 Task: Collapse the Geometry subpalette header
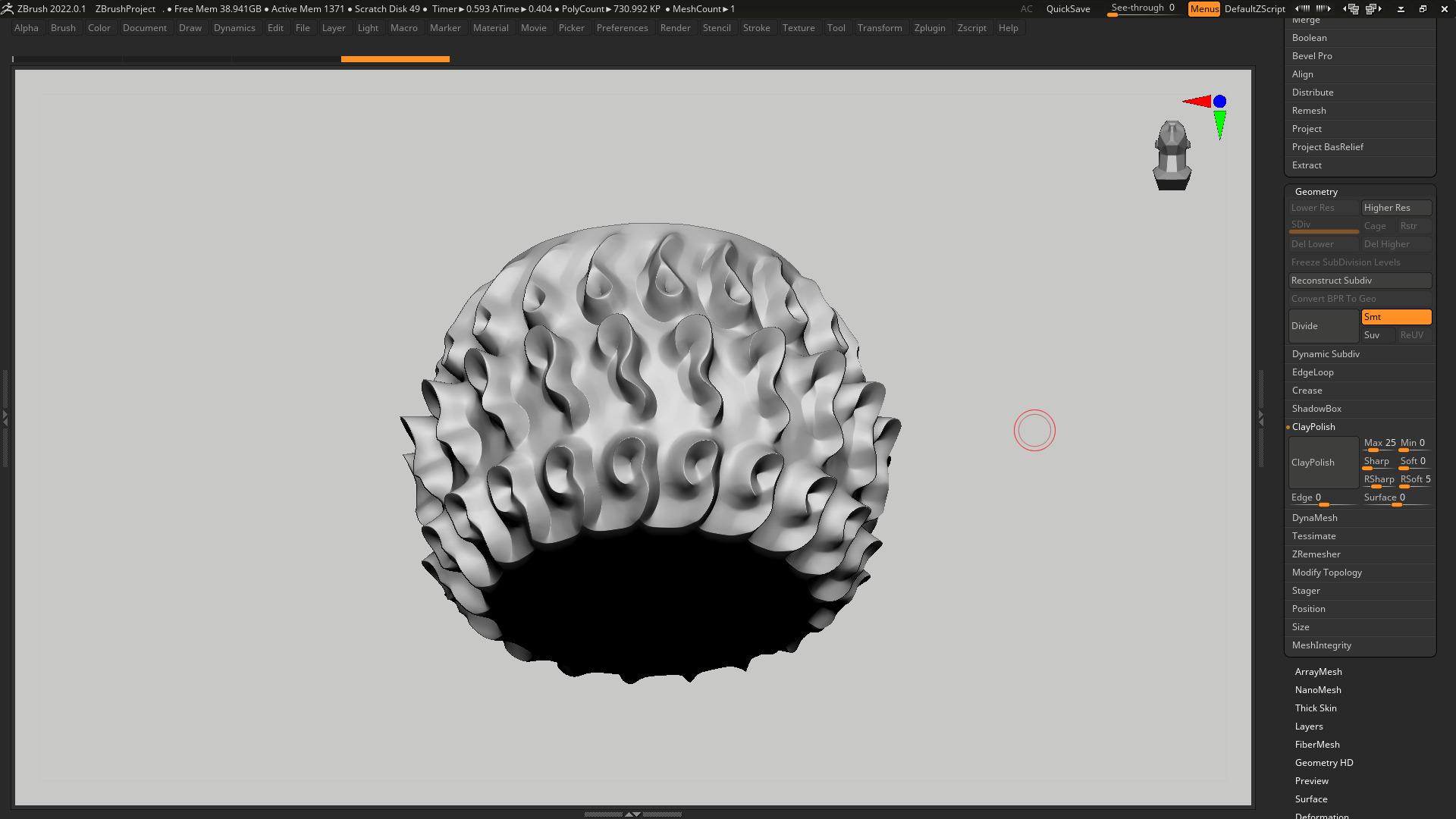(1316, 192)
